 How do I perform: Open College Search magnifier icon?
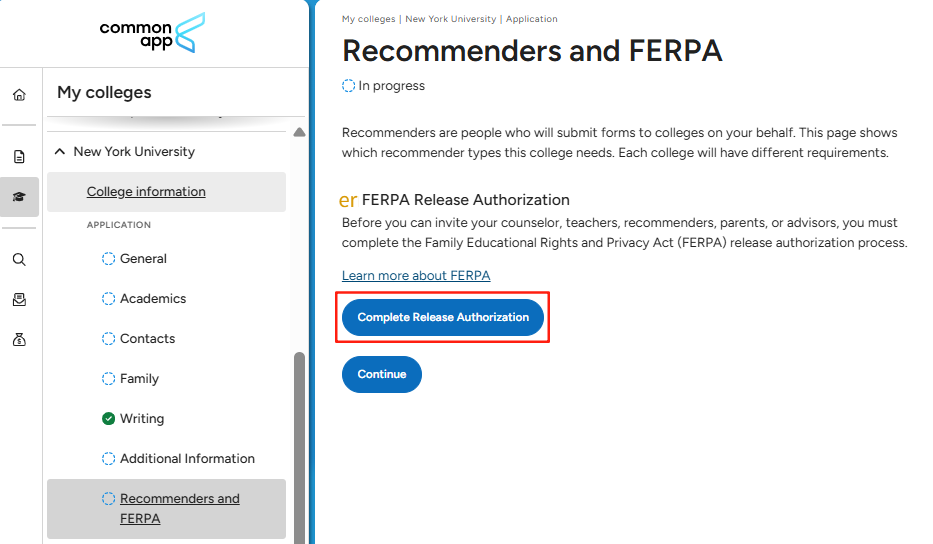pyautogui.click(x=19, y=259)
